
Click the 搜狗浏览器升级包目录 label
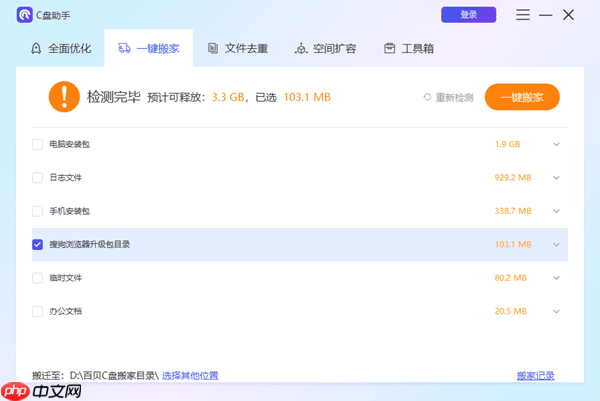(90, 245)
